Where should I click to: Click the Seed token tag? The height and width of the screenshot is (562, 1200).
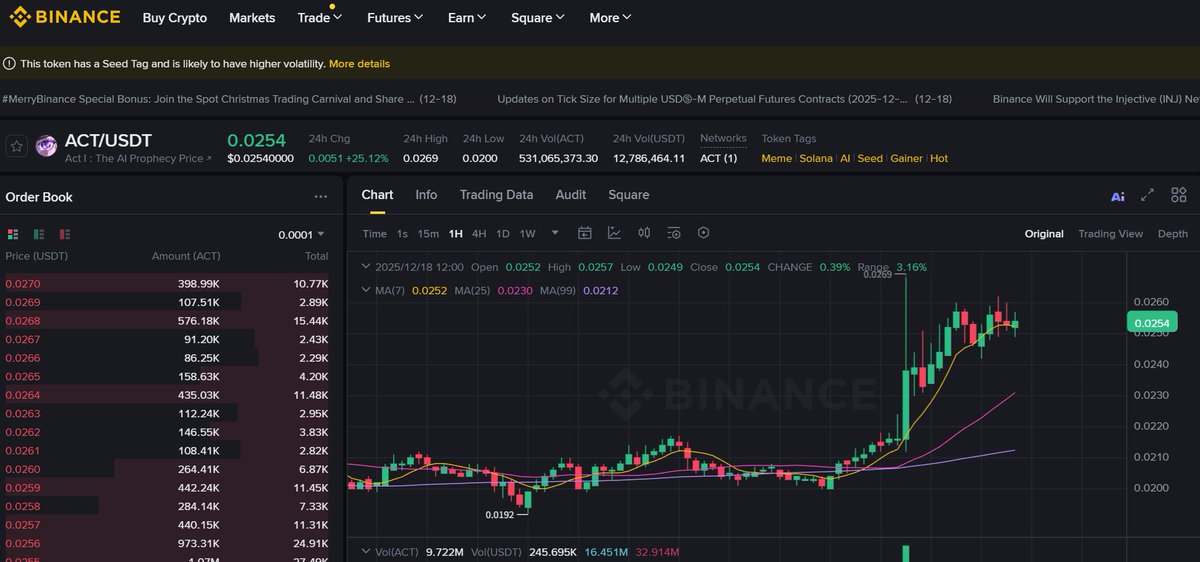point(870,159)
